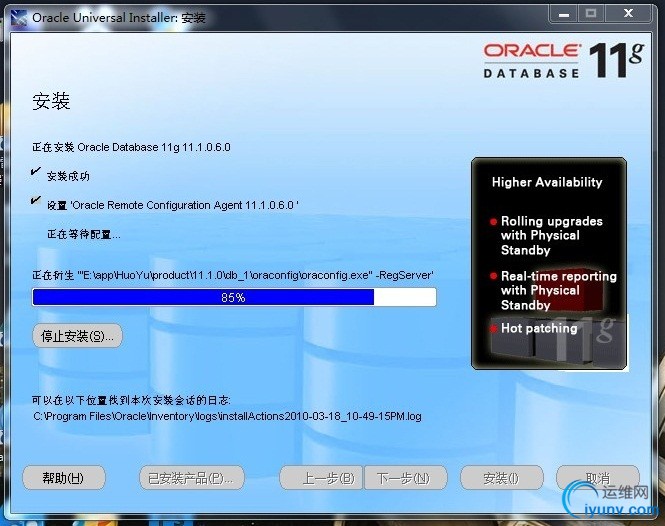665x526 pixels.
Task: Click the 安装(I) button
Action: (502, 478)
